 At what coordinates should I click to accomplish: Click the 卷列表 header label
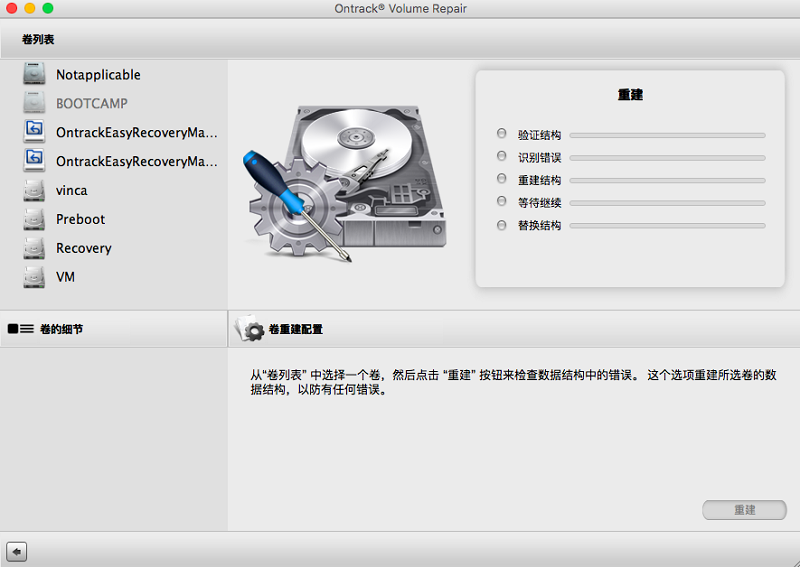point(38,39)
